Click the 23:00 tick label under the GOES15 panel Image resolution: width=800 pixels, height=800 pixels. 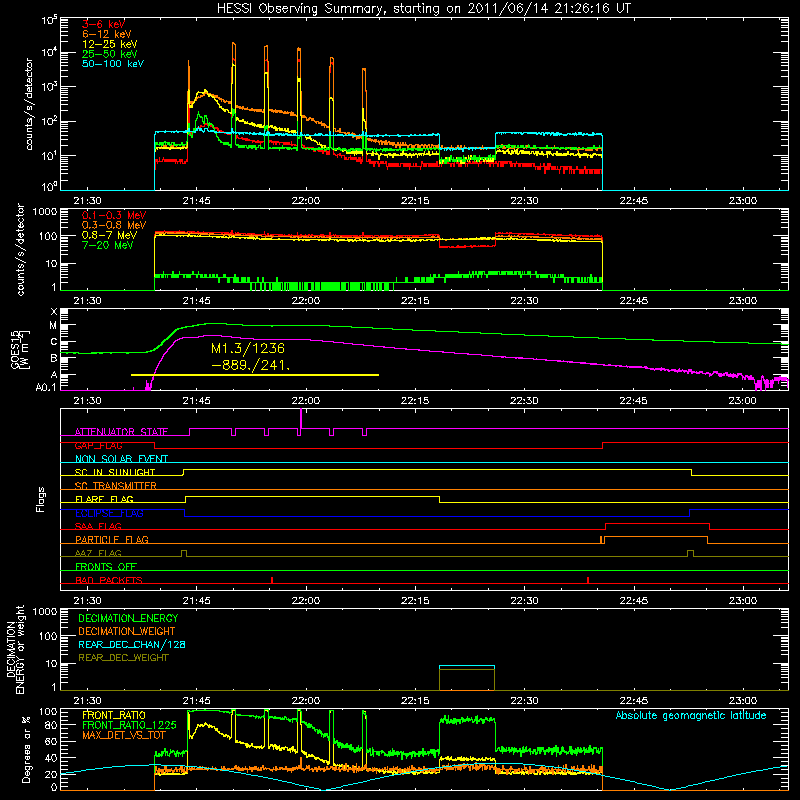(x=742, y=401)
